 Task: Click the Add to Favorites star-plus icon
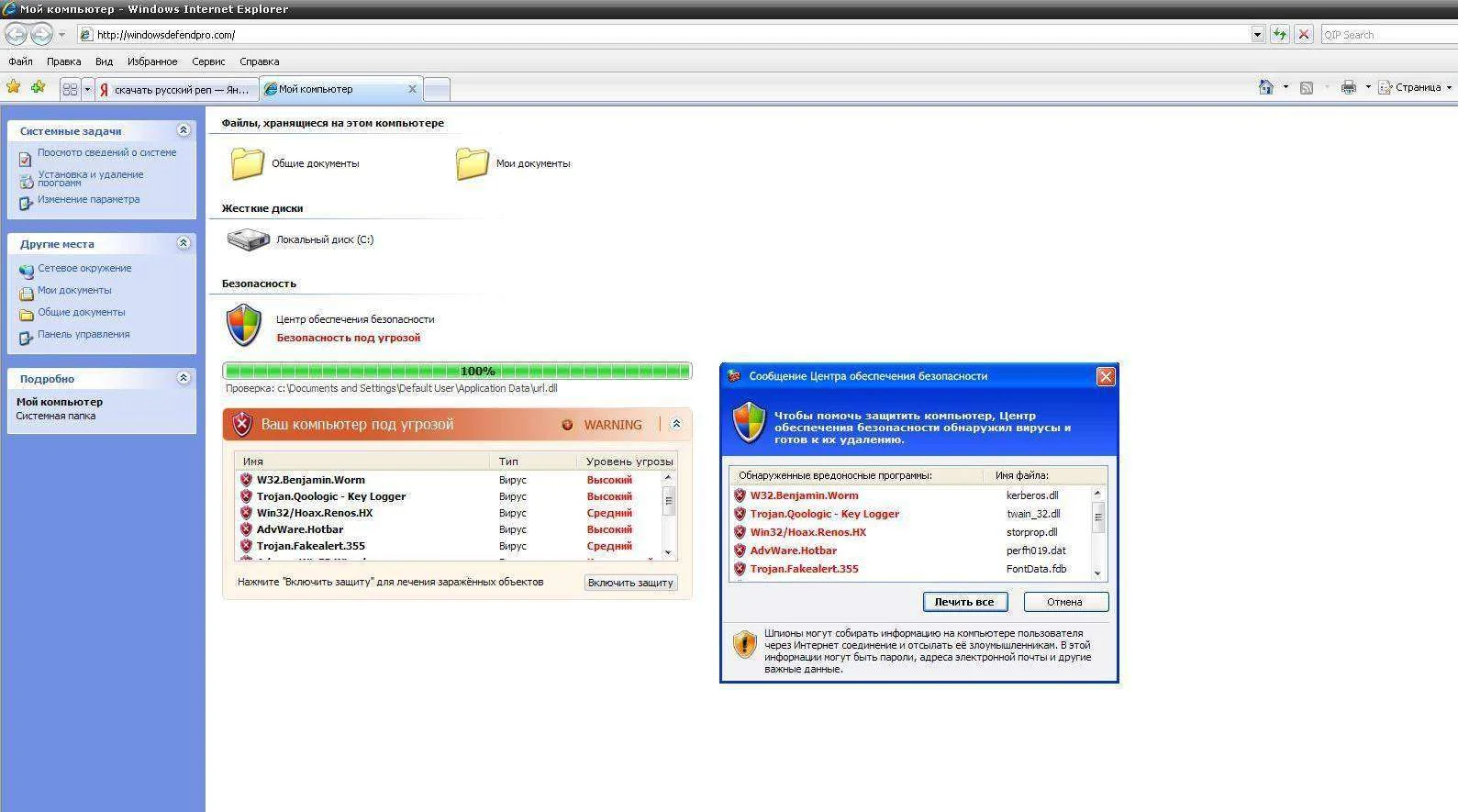click(x=38, y=87)
